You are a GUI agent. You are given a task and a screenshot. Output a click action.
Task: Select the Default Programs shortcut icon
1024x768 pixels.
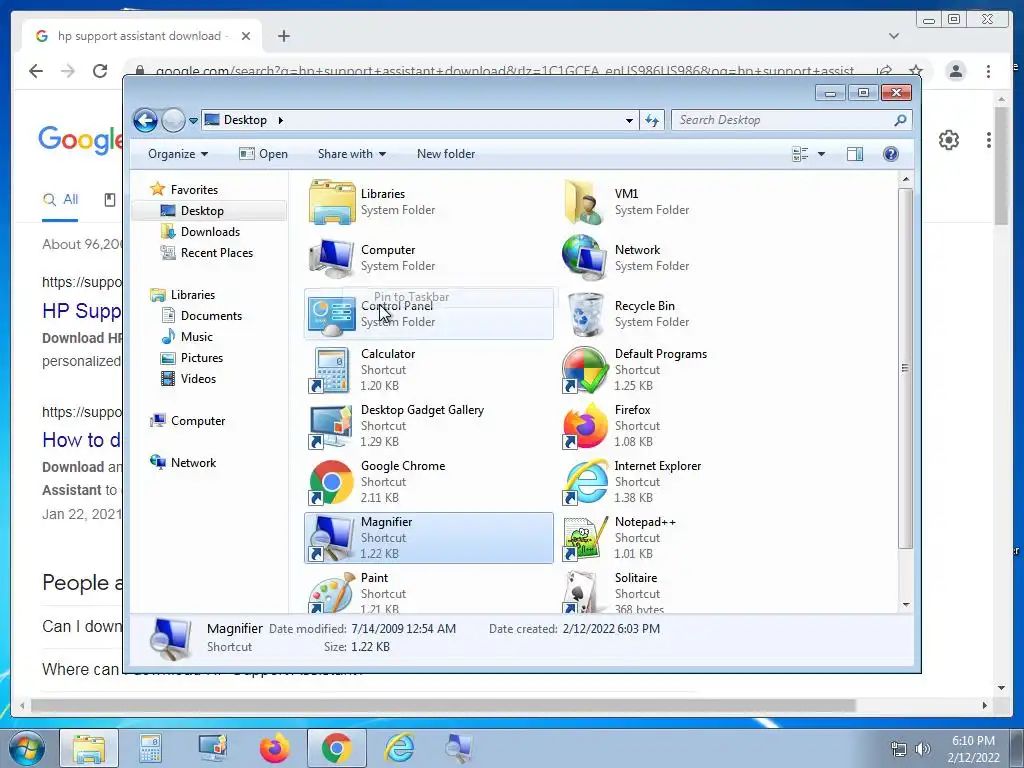[x=584, y=370]
